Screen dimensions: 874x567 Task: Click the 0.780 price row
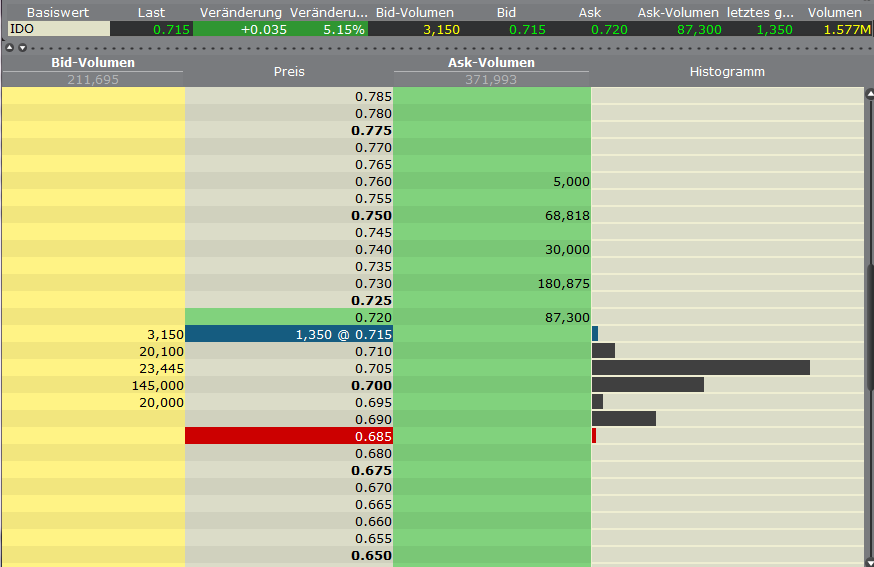point(289,113)
